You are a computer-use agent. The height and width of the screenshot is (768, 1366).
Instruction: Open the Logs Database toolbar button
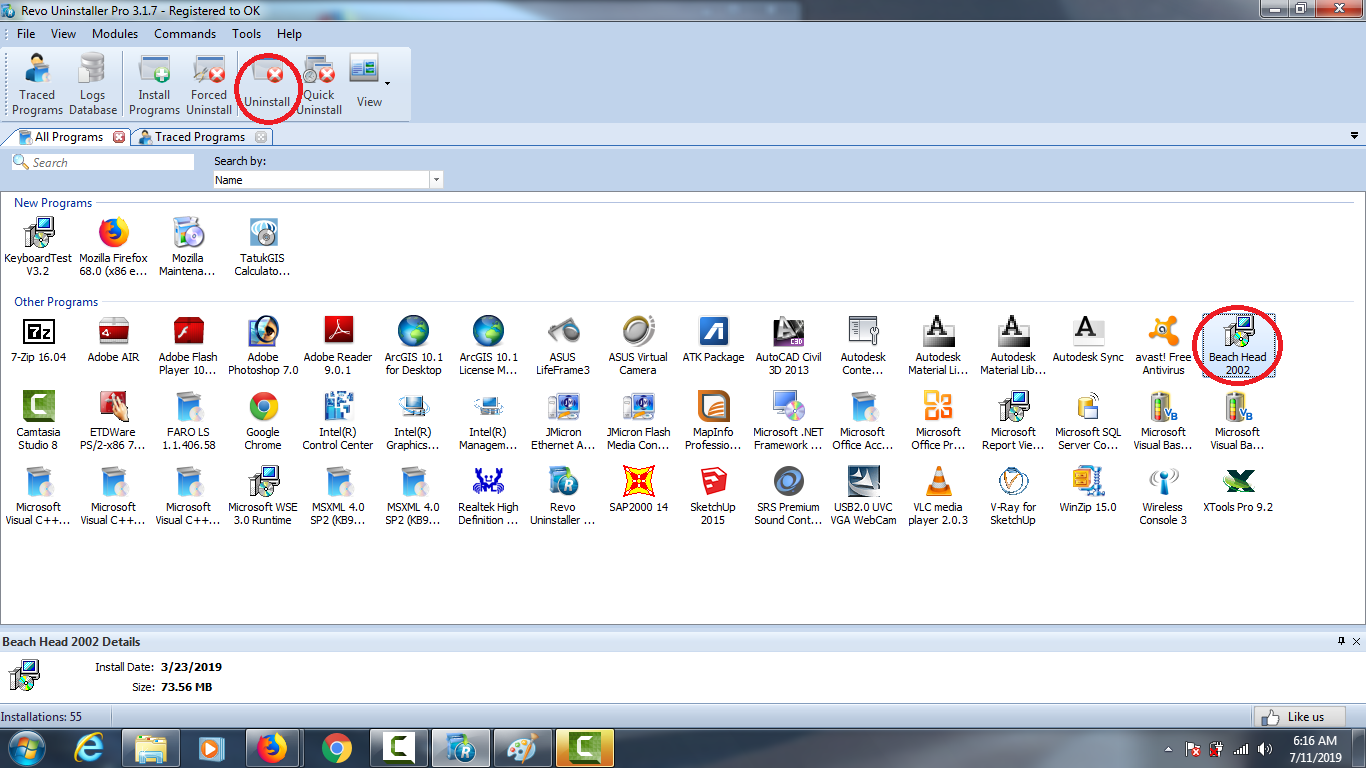pyautogui.click(x=93, y=84)
